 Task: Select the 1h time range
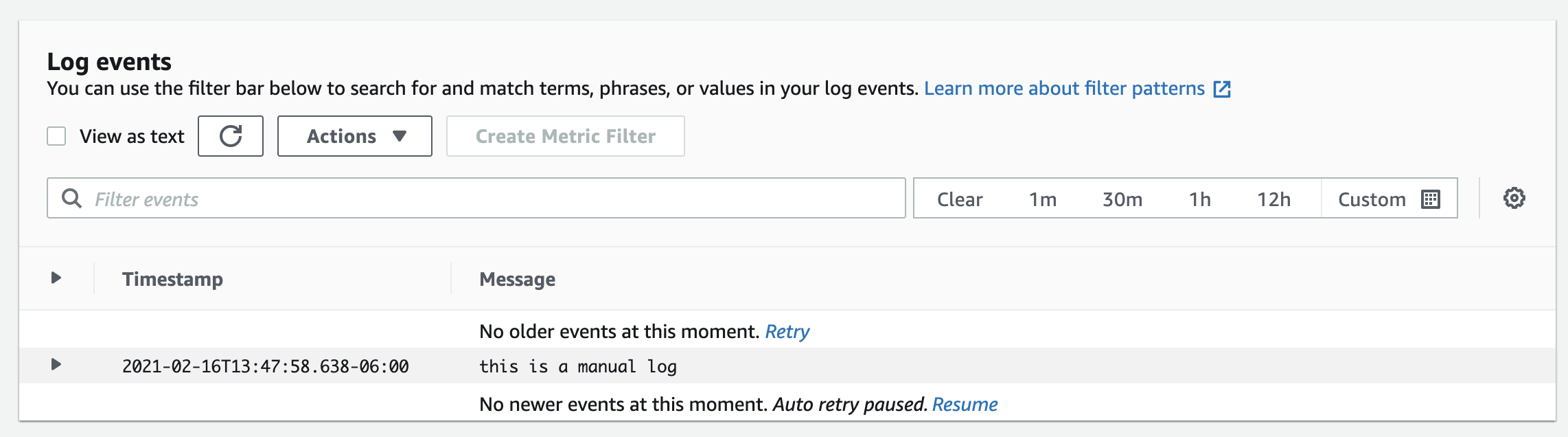(1199, 199)
